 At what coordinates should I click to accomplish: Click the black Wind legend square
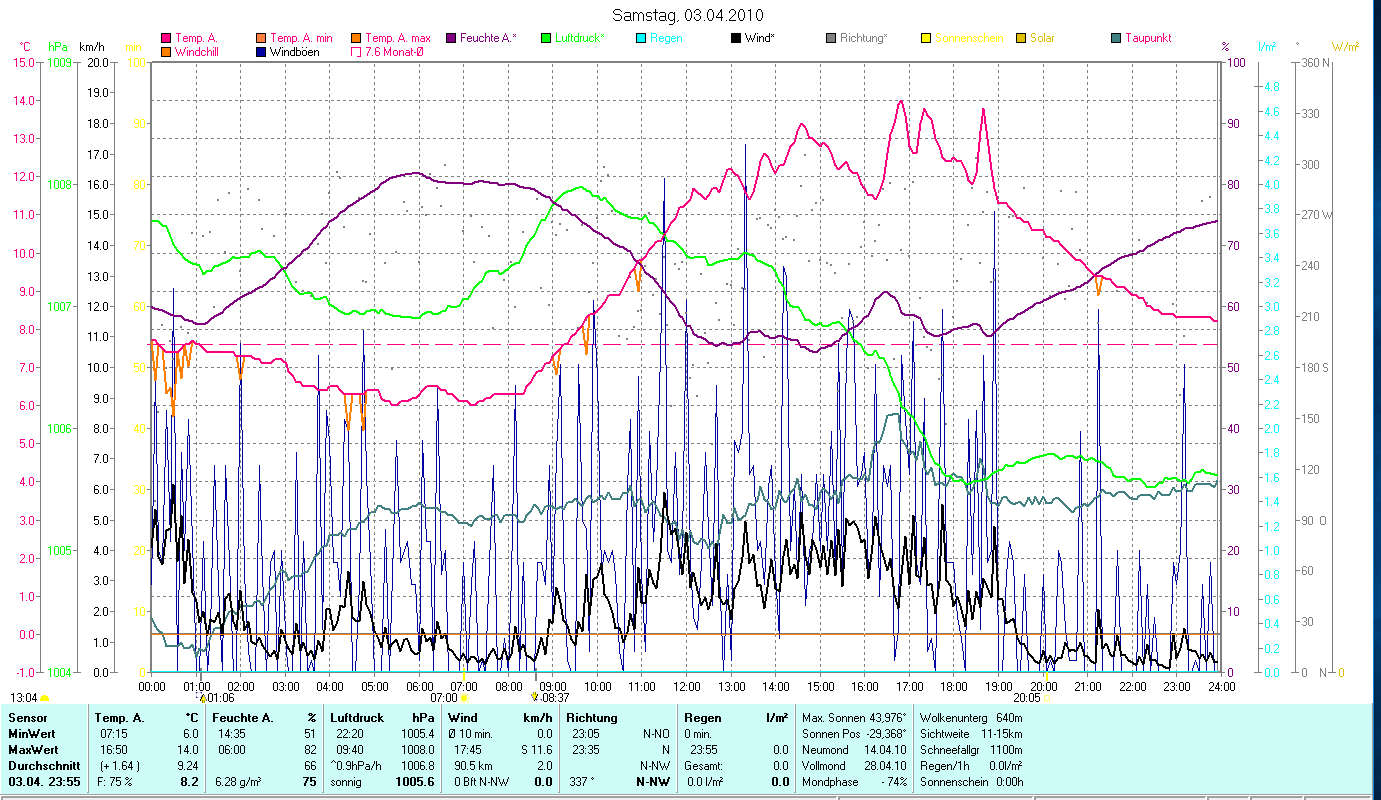pos(736,38)
